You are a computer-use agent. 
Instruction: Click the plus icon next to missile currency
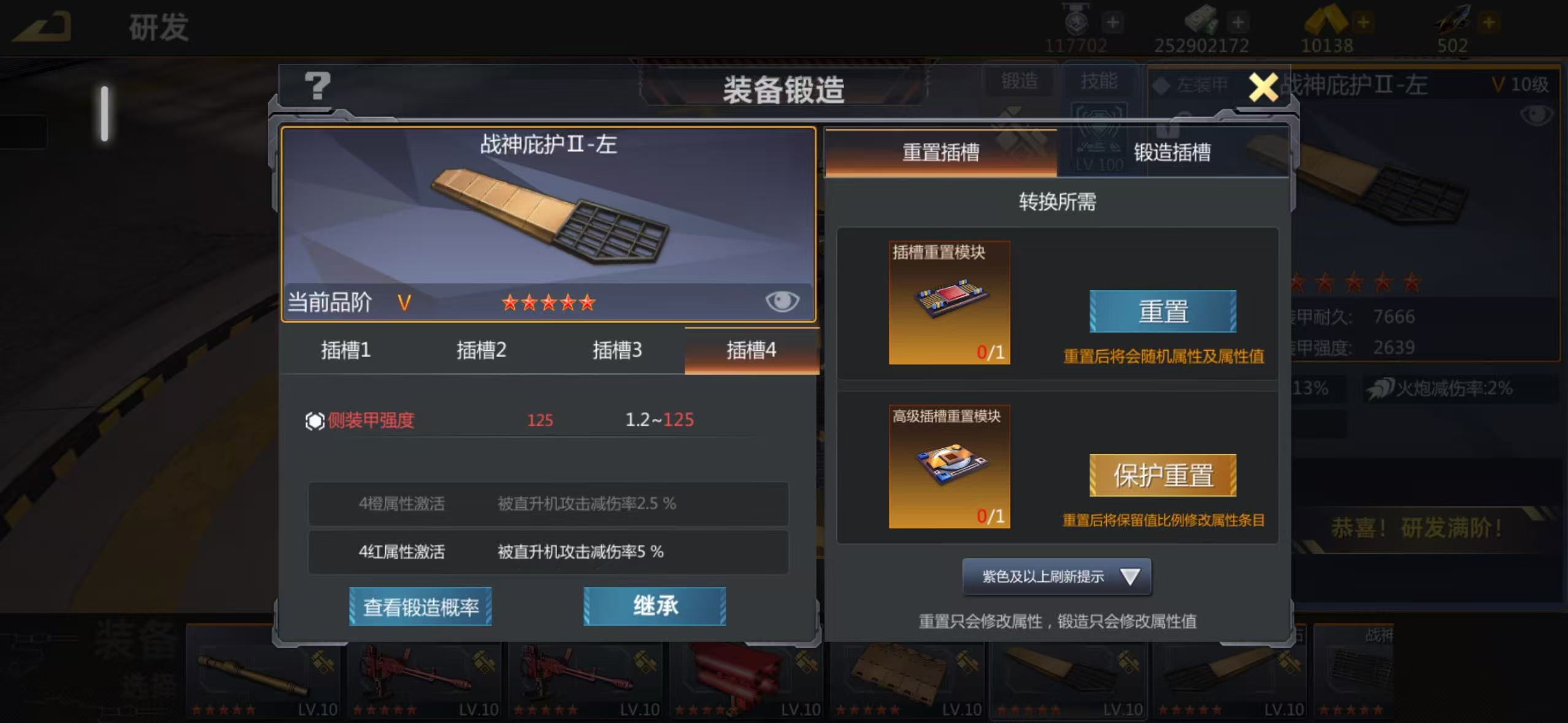point(1489,23)
